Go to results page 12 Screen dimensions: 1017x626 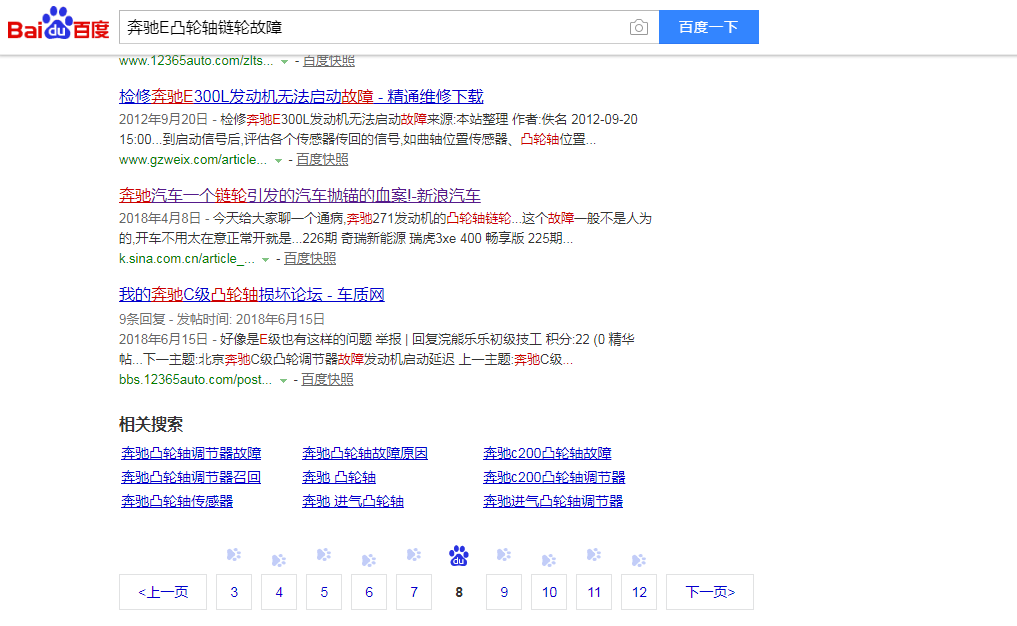point(639,592)
